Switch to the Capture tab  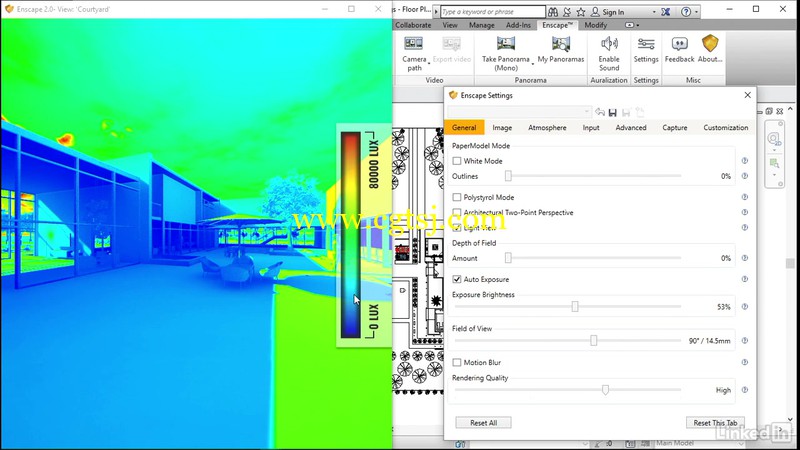(674, 128)
